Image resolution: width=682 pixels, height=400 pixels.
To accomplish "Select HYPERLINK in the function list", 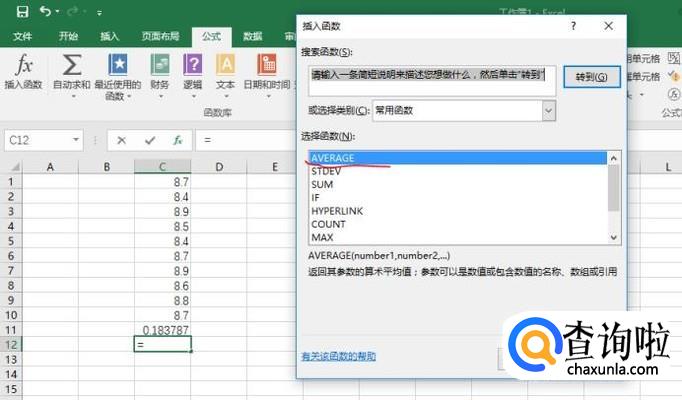I will [458, 211].
